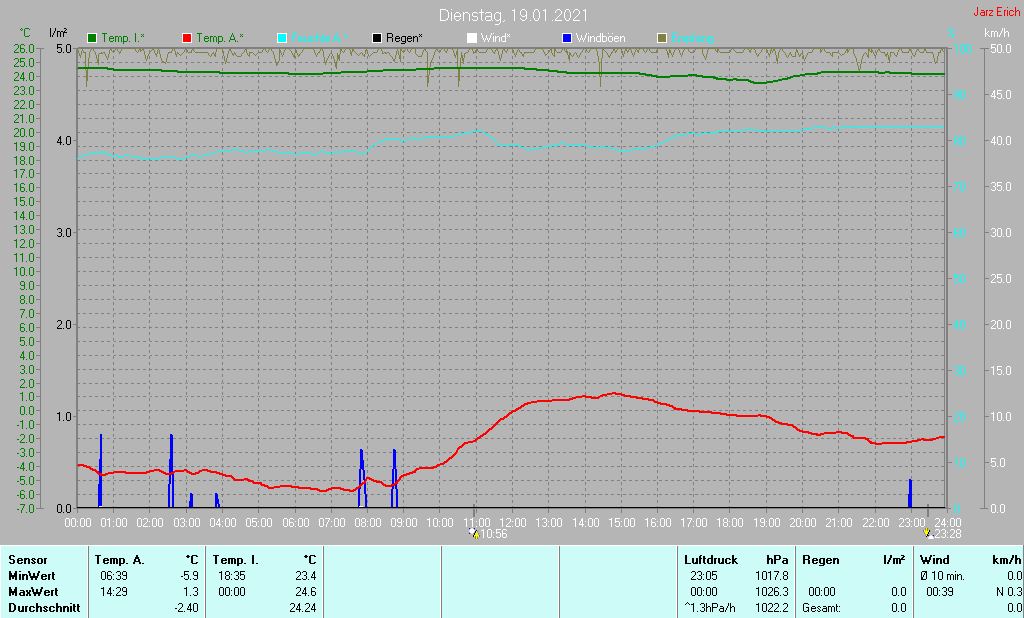The image size is (1024, 618).
Task: Click the 'Regen' header in the table
Action: [x=821, y=560]
